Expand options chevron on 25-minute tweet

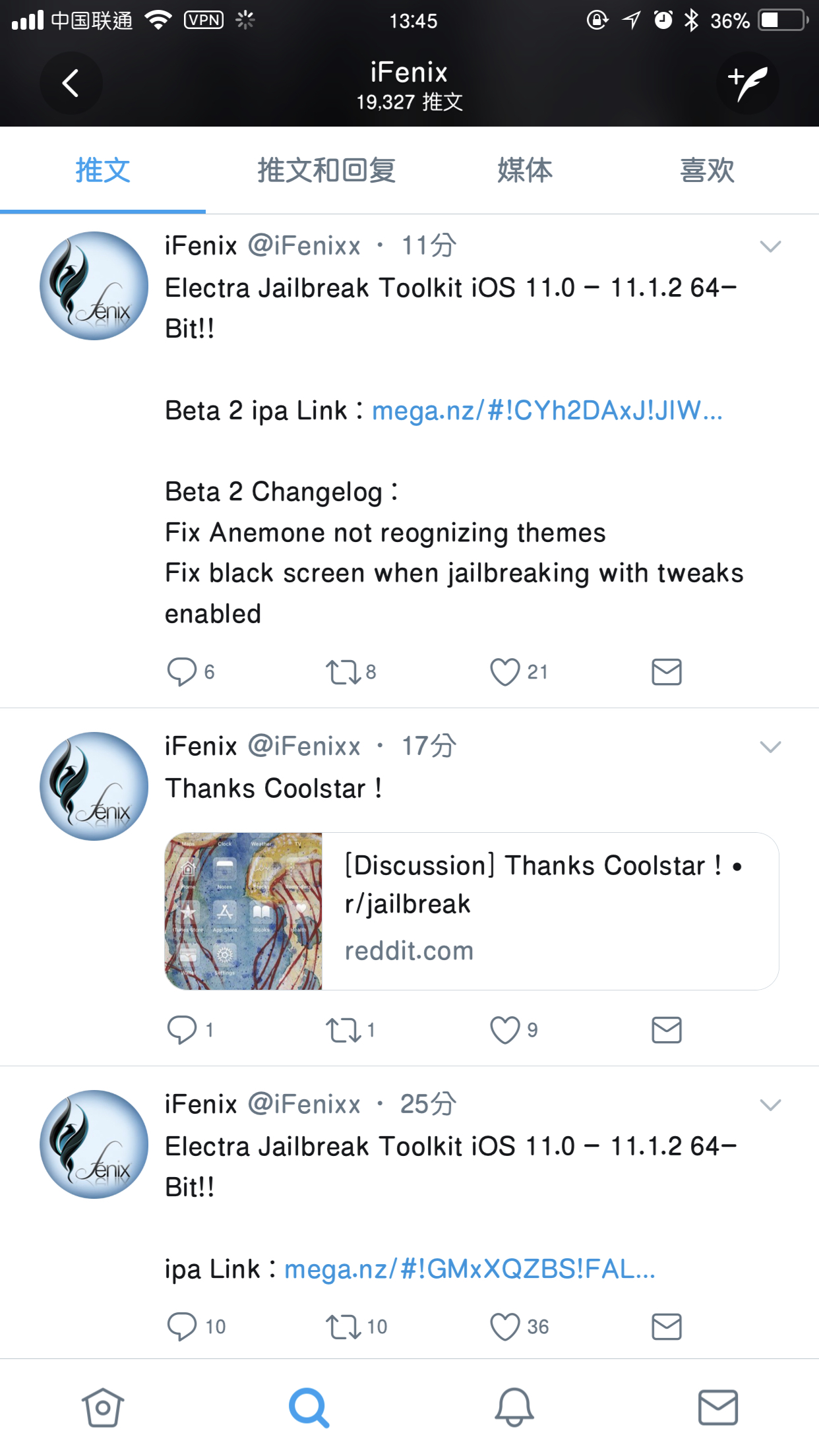coord(770,1105)
